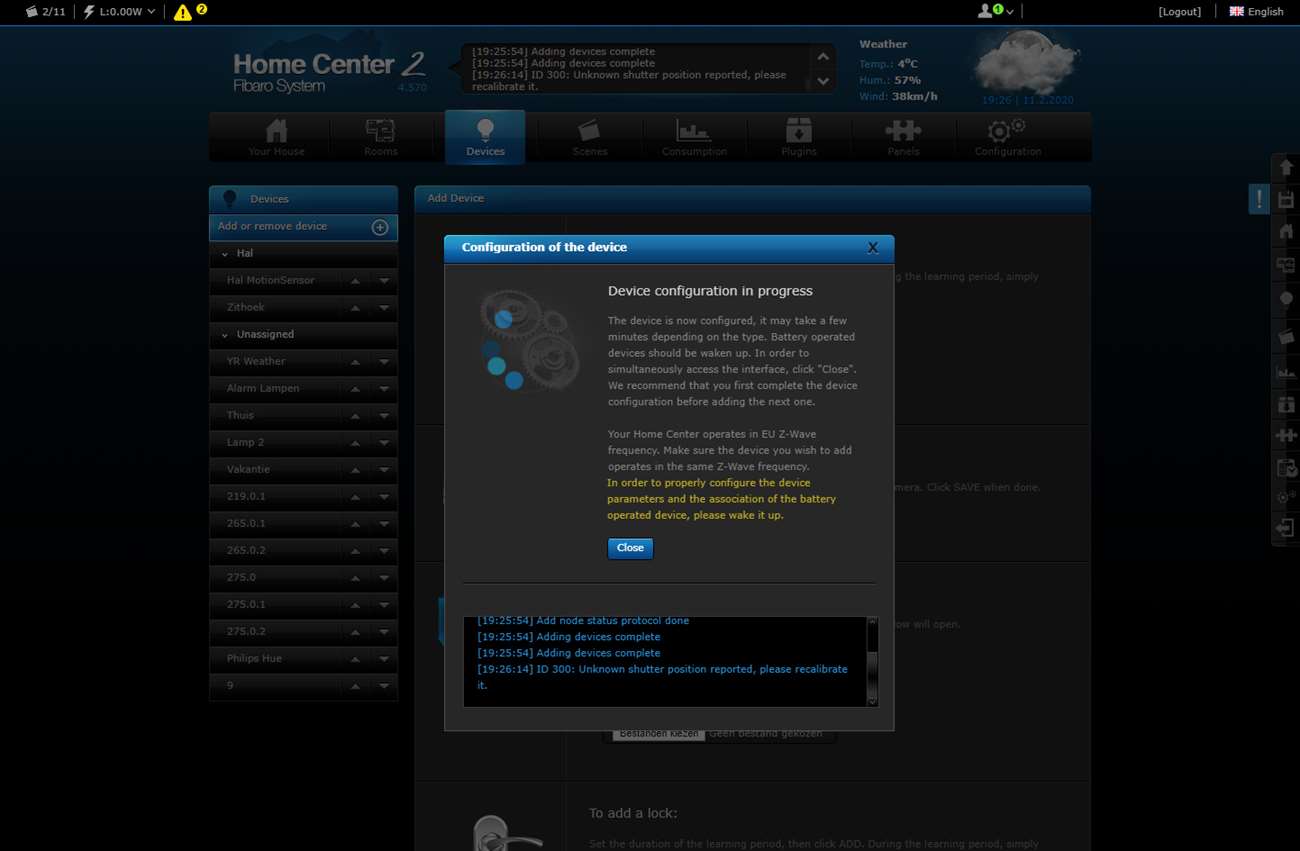
Task: Open the user account dropdown
Action: pos(995,11)
